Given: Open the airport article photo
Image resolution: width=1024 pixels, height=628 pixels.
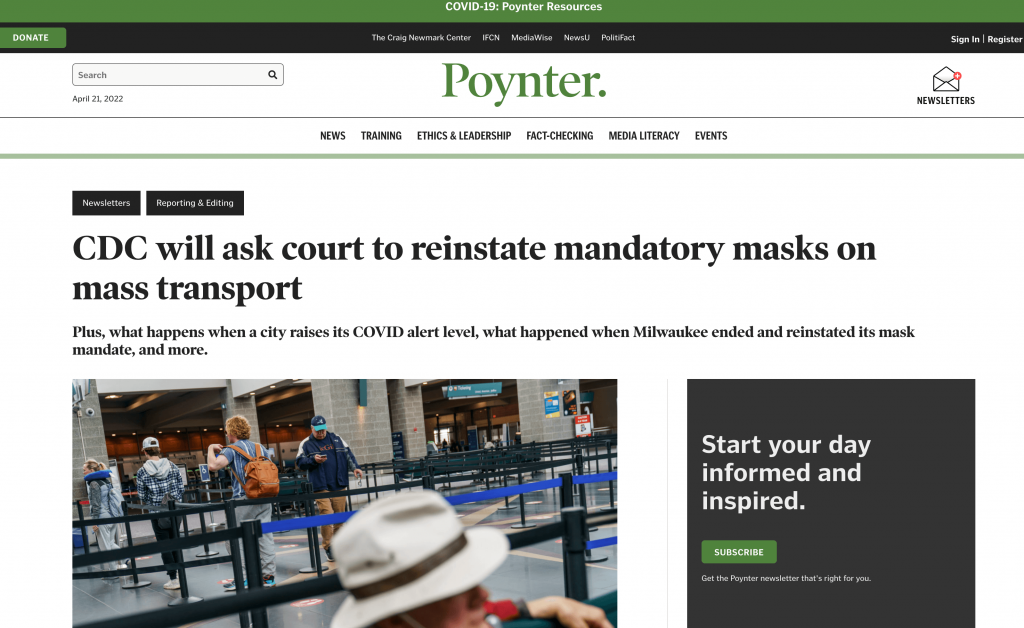Looking at the screenshot, I should click(x=344, y=503).
